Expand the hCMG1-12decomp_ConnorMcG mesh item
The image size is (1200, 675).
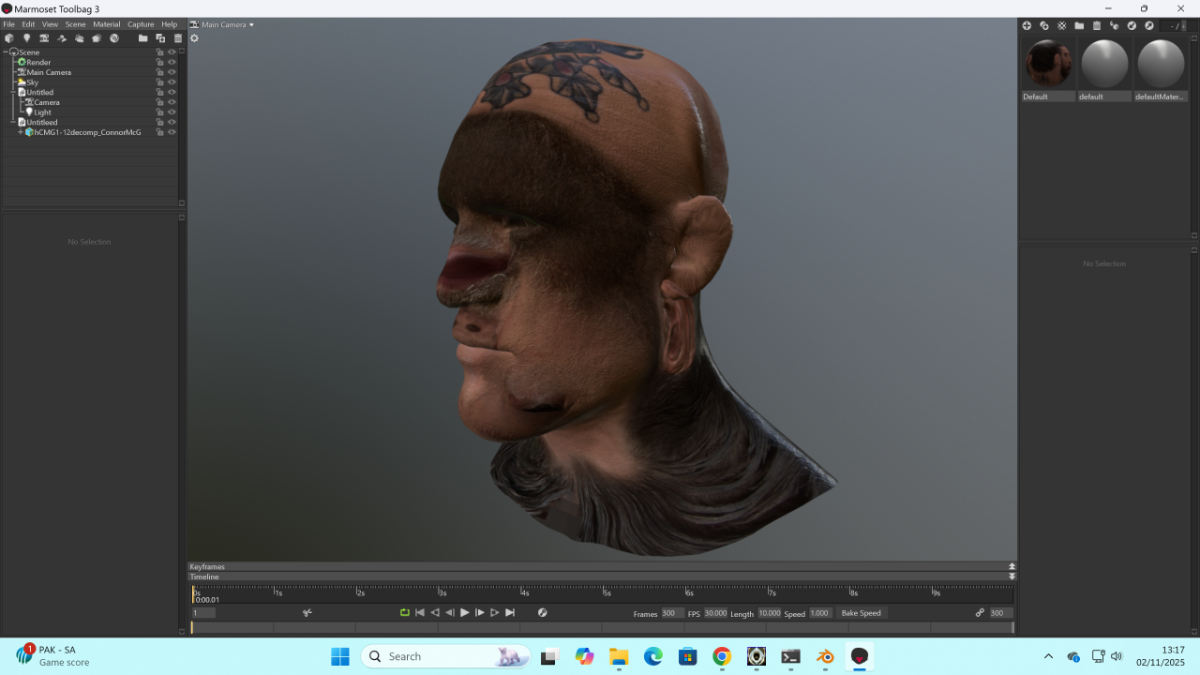point(20,132)
